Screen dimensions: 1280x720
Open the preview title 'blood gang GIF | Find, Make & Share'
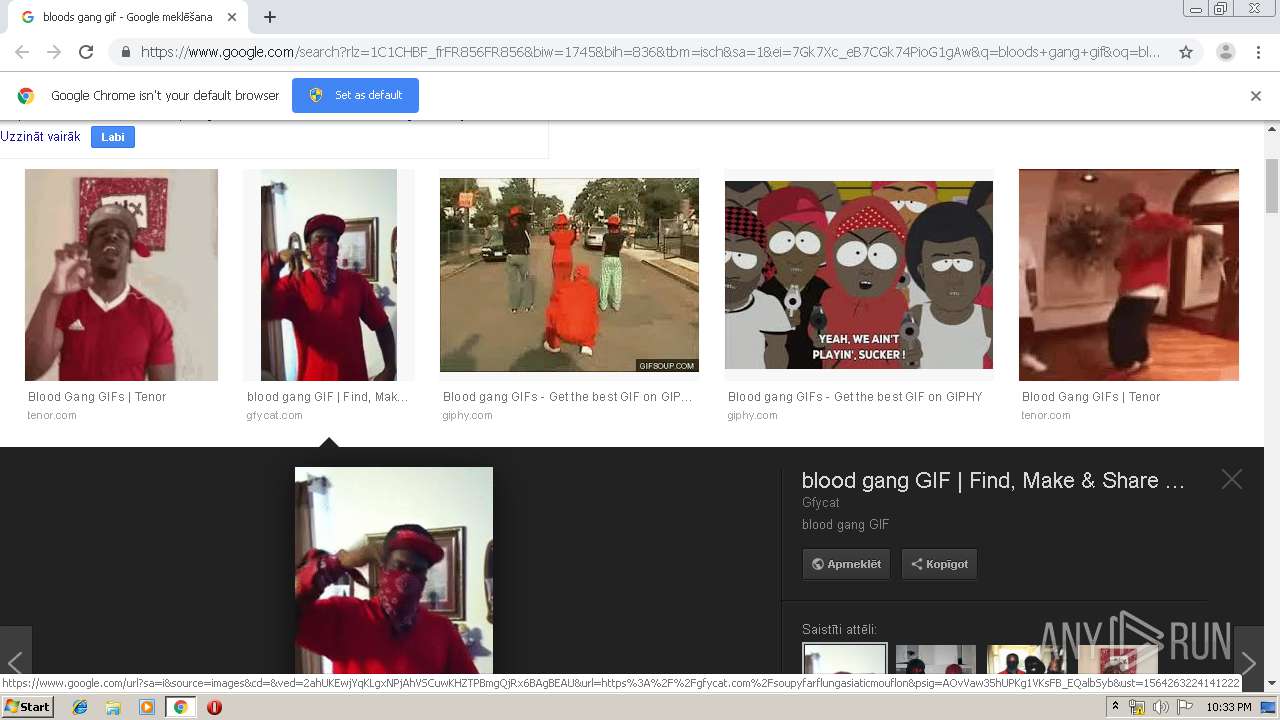(x=993, y=481)
